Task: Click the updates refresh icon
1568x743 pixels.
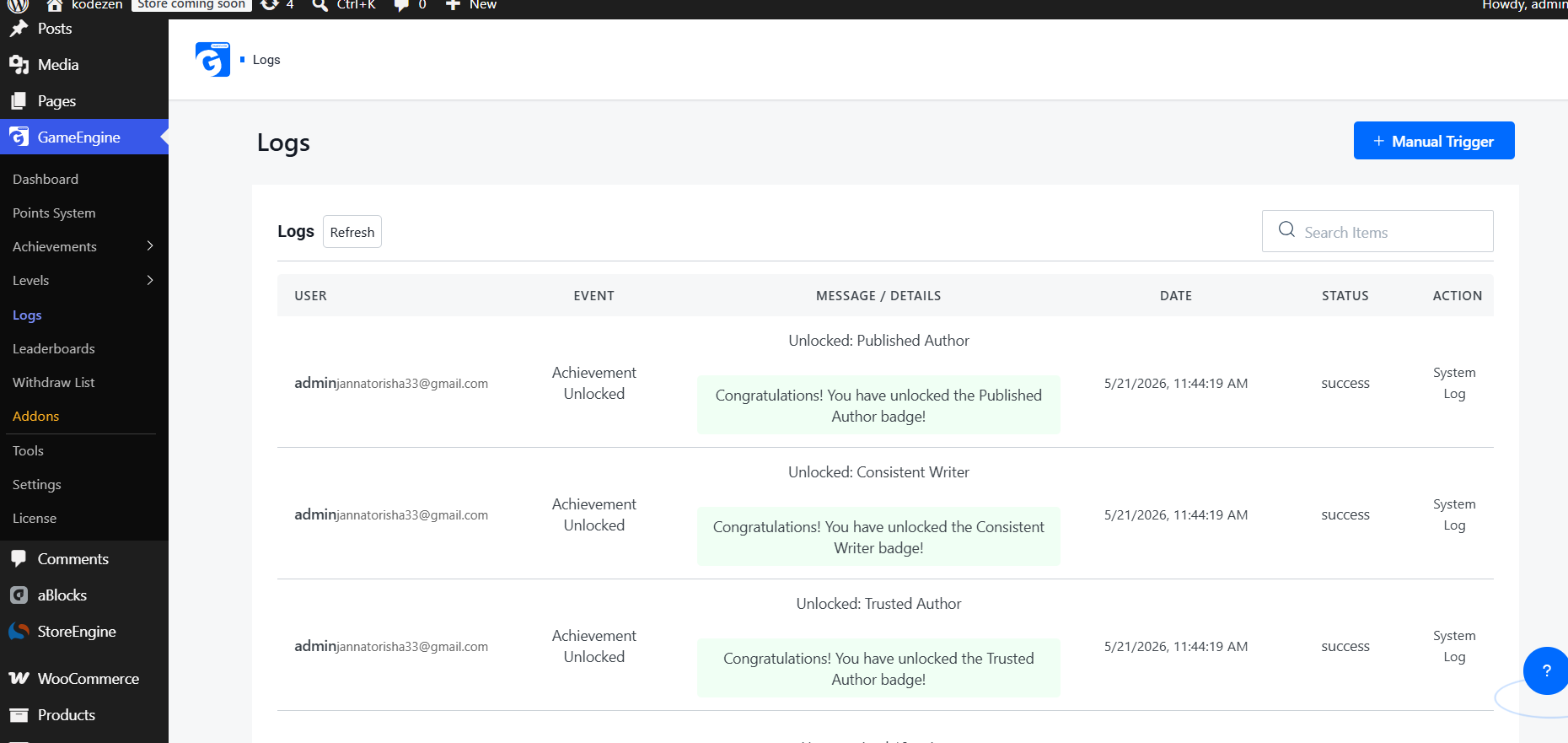Action: [270, 5]
